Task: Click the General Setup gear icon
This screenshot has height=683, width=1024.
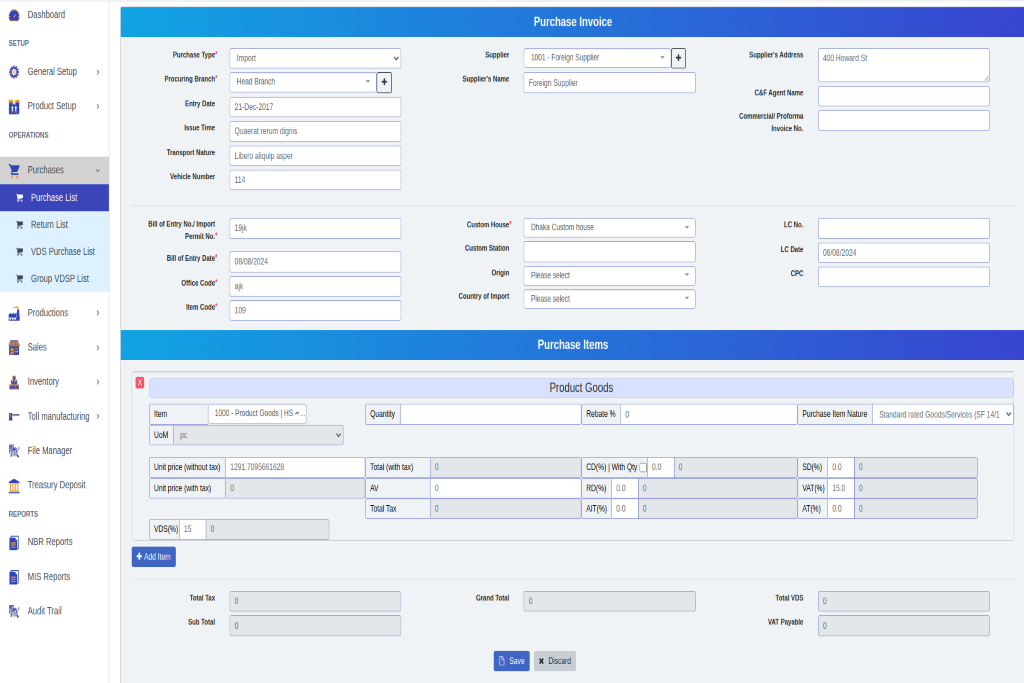Action: tap(14, 72)
